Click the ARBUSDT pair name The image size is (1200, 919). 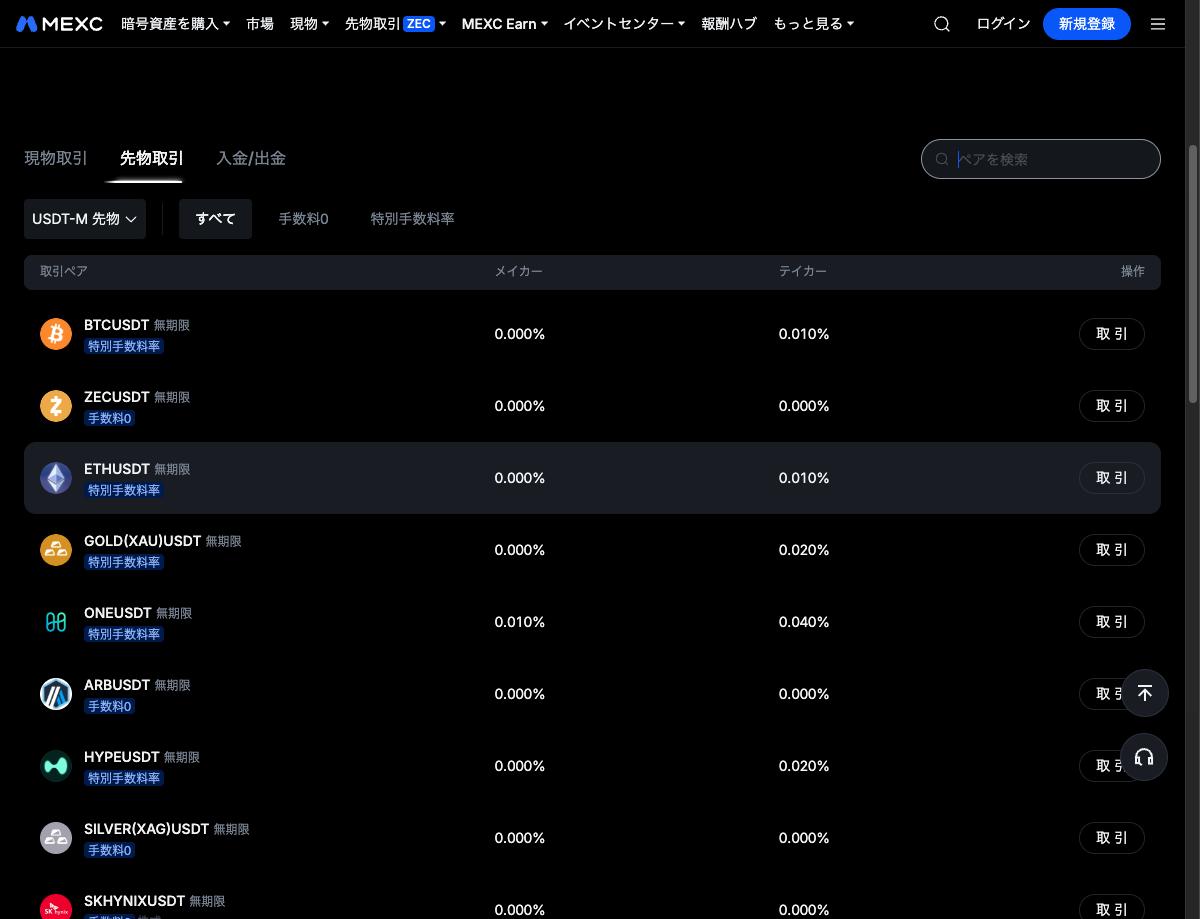tap(117, 685)
